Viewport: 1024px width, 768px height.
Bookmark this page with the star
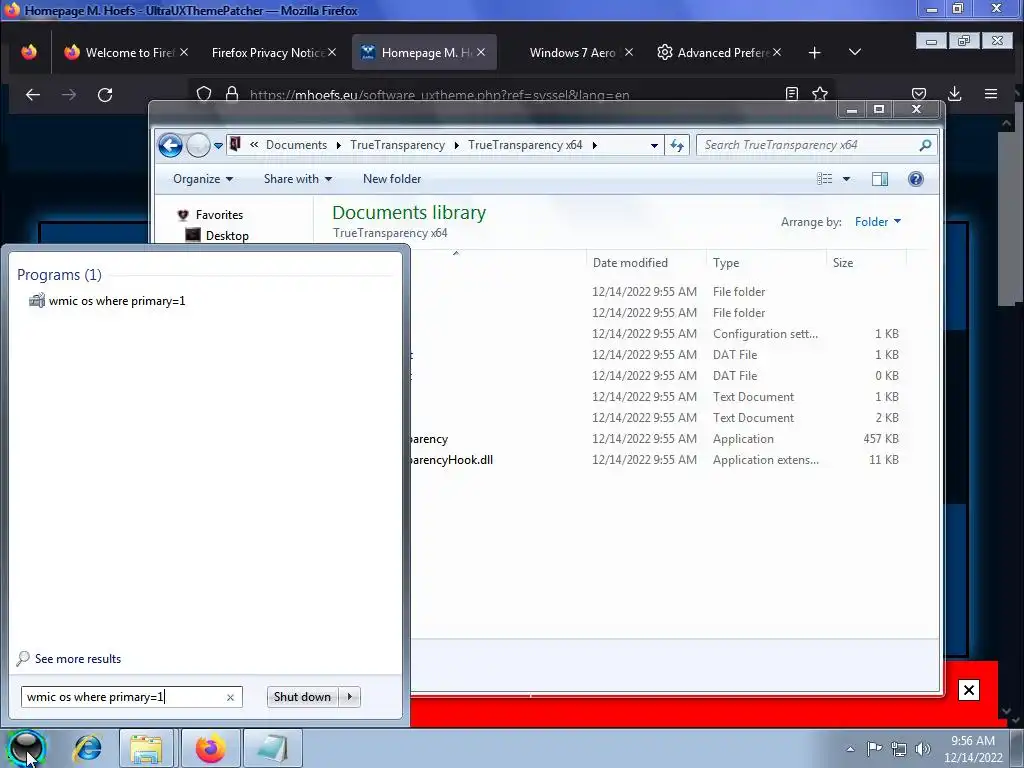click(820, 94)
